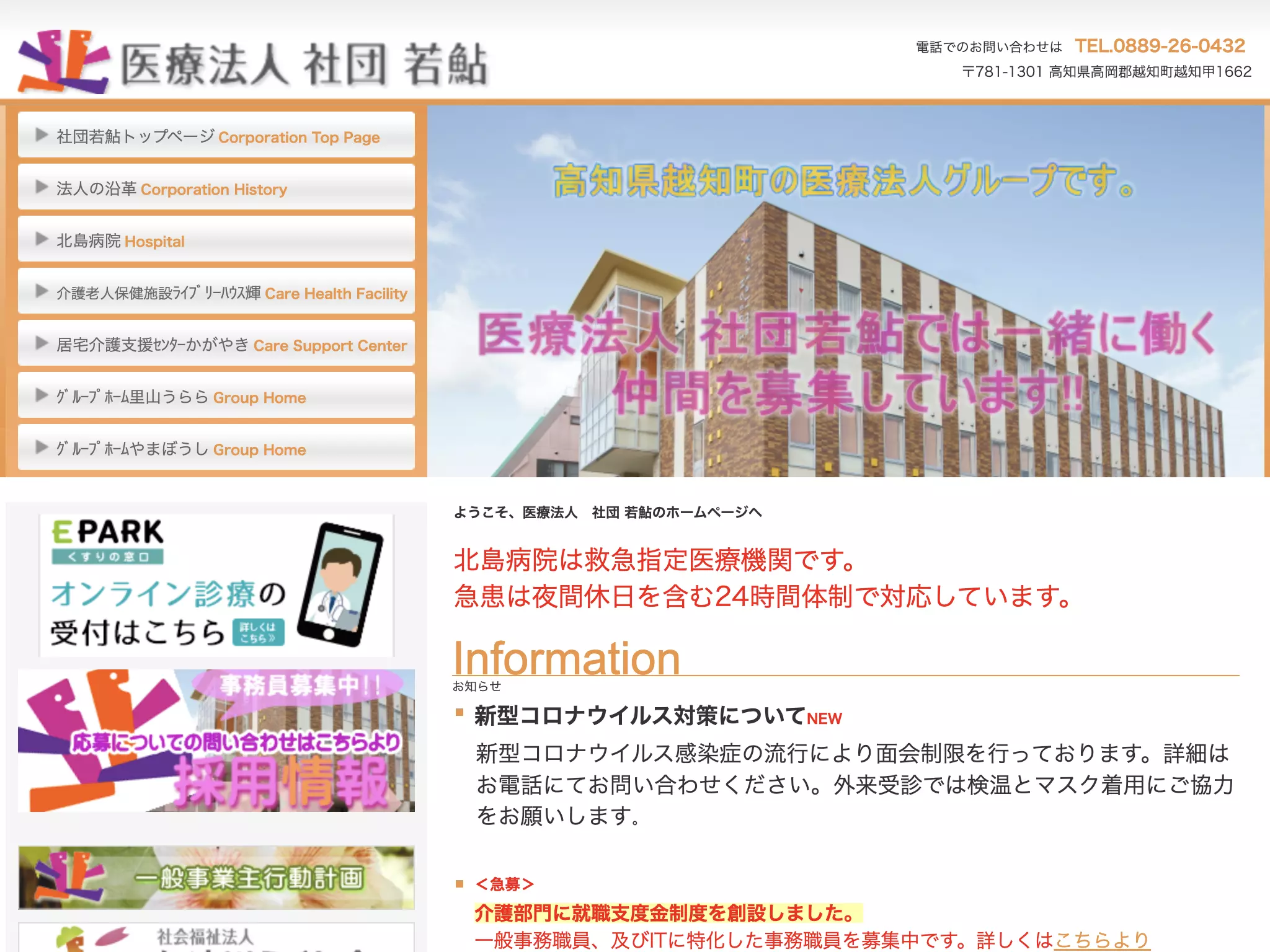1270x952 pixels.
Task: Select Care Support Center menu item
Action: pyautogui.click(x=216, y=343)
